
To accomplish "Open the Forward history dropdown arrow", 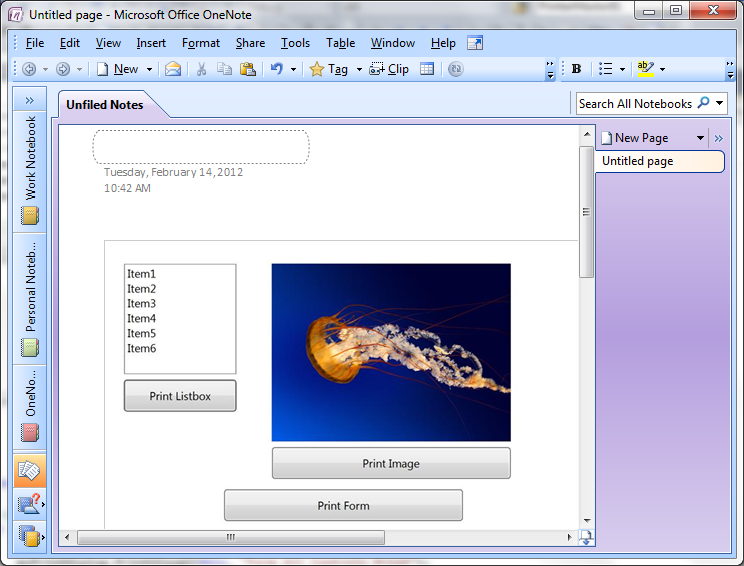I will point(79,69).
